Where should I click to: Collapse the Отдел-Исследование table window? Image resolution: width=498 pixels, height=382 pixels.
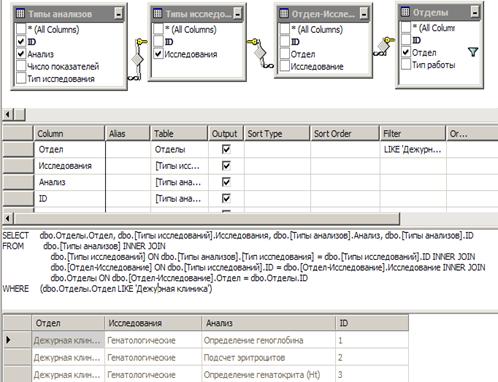pos(364,13)
